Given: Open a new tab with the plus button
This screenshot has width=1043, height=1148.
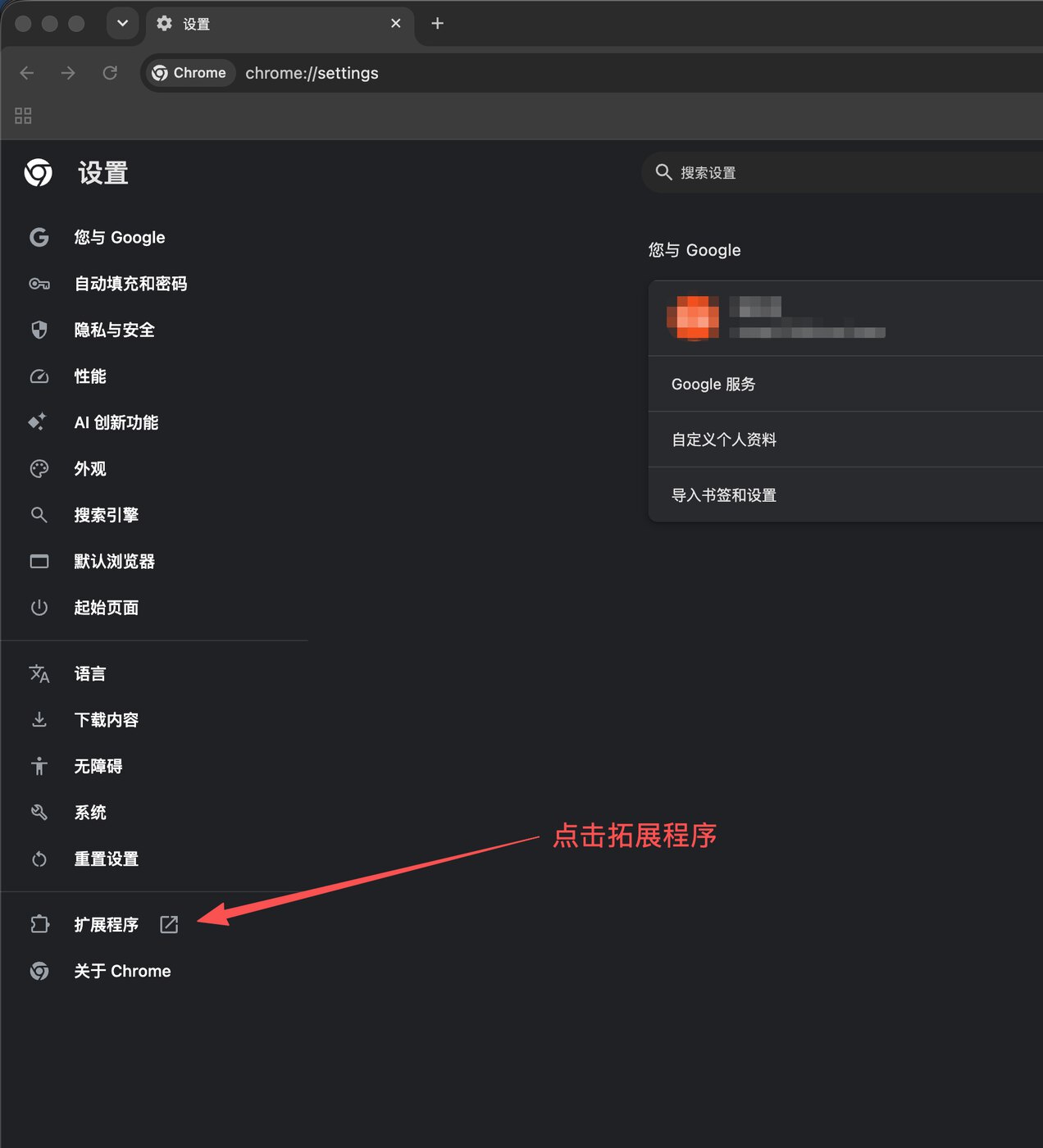Looking at the screenshot, I should [437, 23].
